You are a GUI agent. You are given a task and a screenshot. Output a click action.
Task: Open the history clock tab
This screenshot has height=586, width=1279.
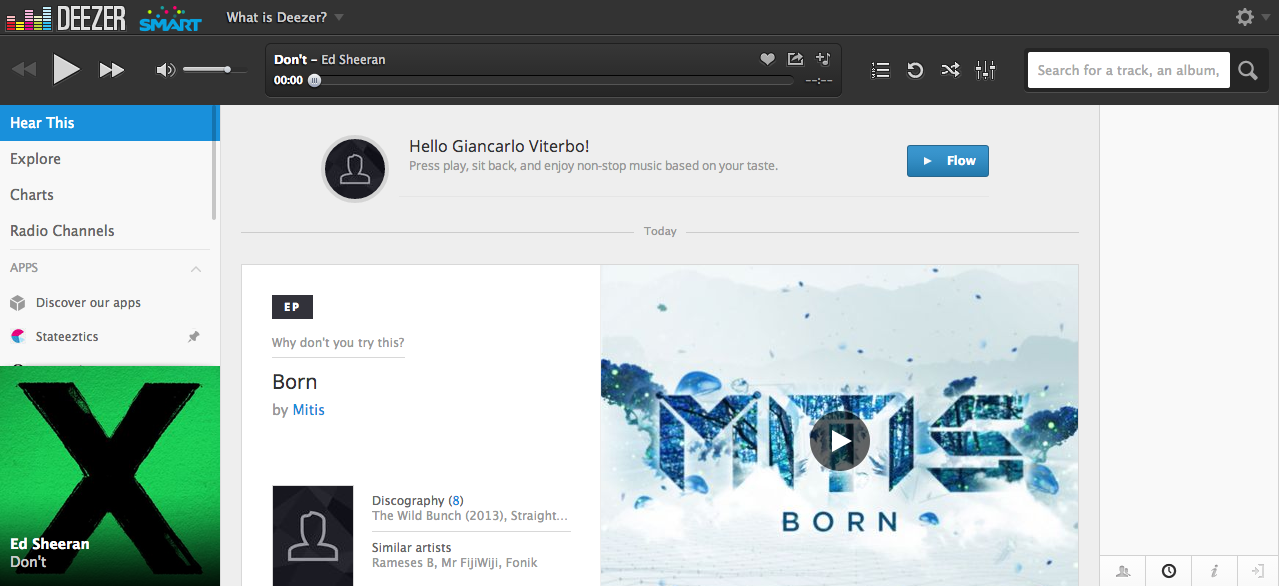click(x=1168, y=571)
